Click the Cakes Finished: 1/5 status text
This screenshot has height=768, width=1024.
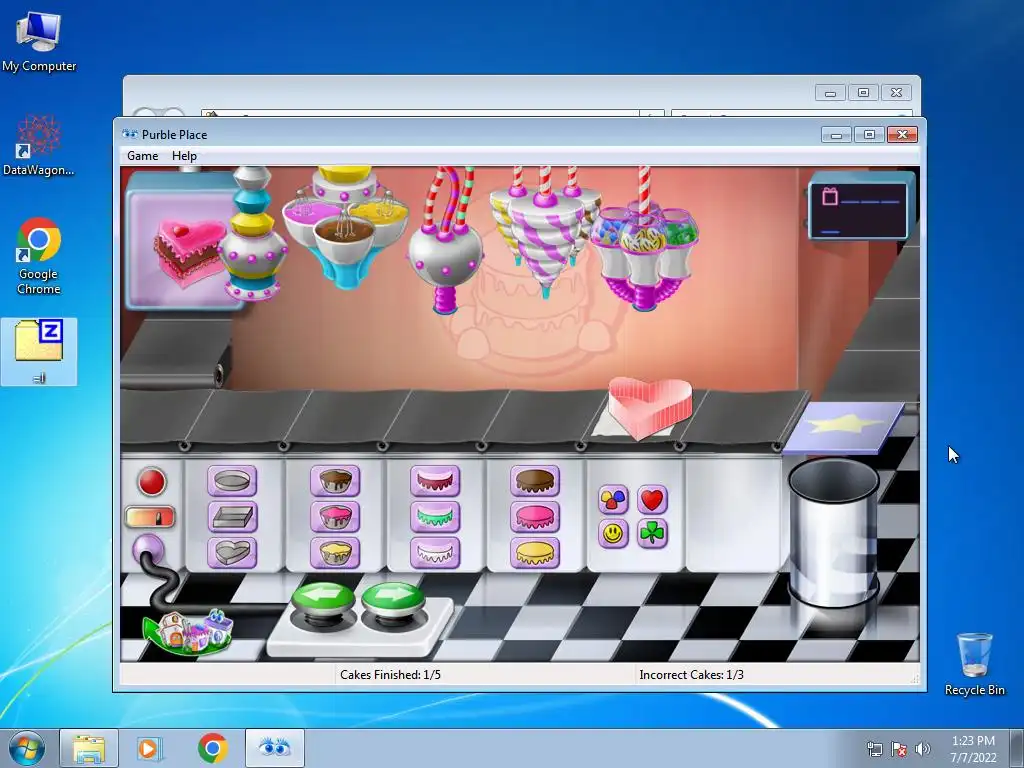pos(391,675)
